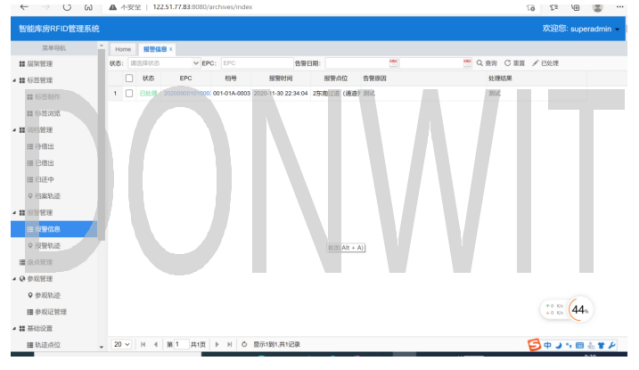Screen dimensions: 639x370
Task: Click the pagination refresh icon
Action: 244,344
